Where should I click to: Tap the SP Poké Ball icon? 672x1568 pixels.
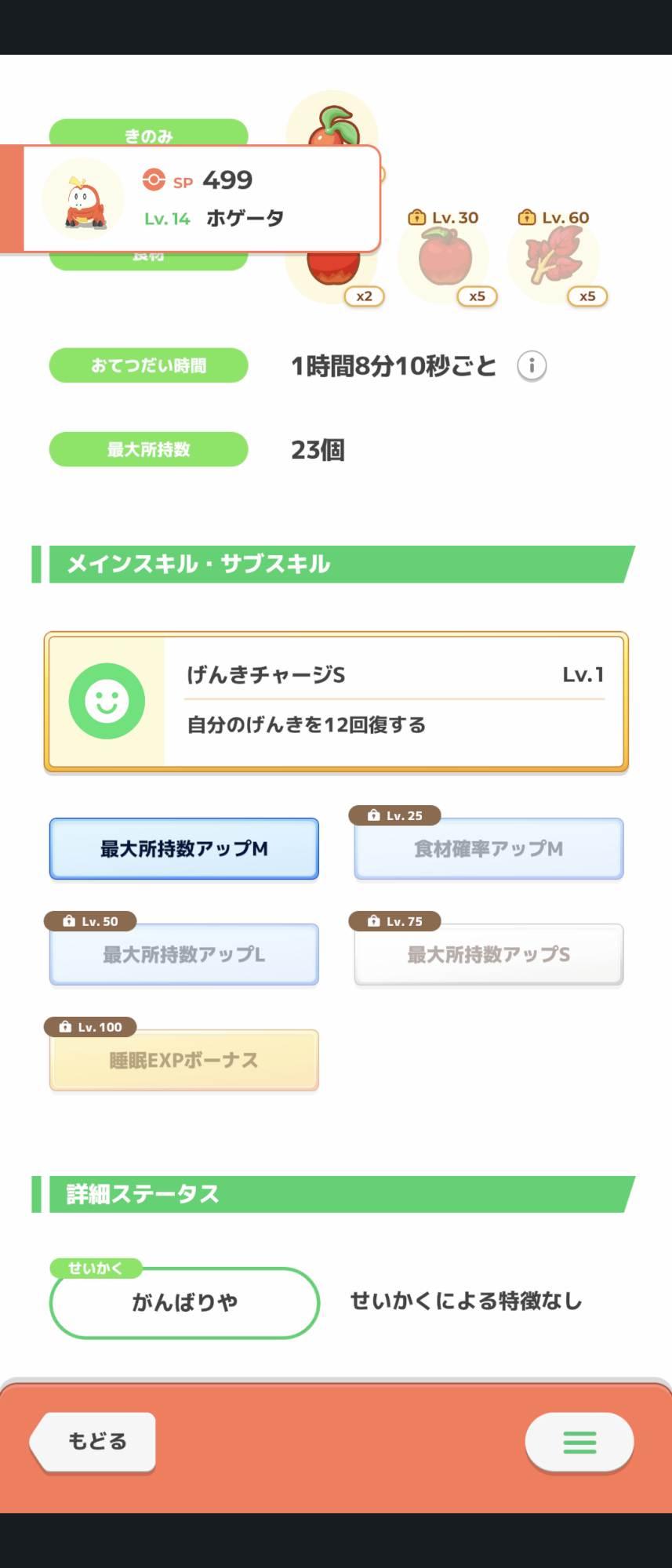coord(154,180)
